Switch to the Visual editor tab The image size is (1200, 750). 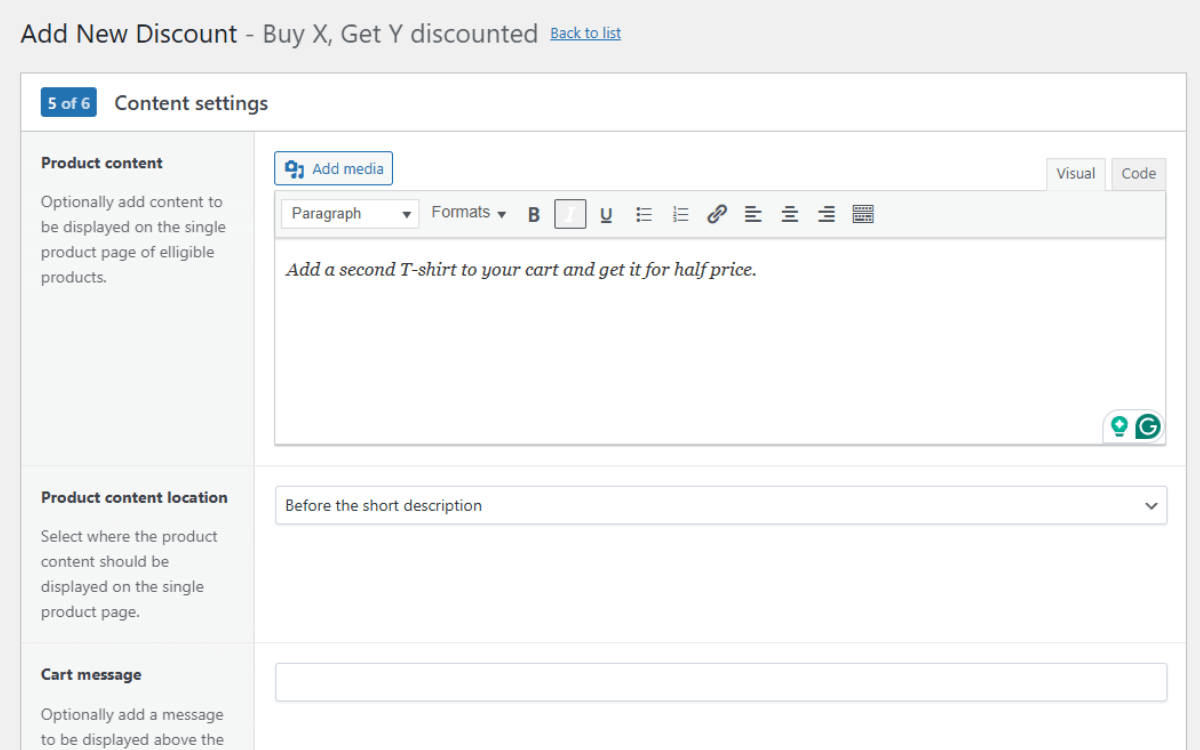(x=1075, y=174)
